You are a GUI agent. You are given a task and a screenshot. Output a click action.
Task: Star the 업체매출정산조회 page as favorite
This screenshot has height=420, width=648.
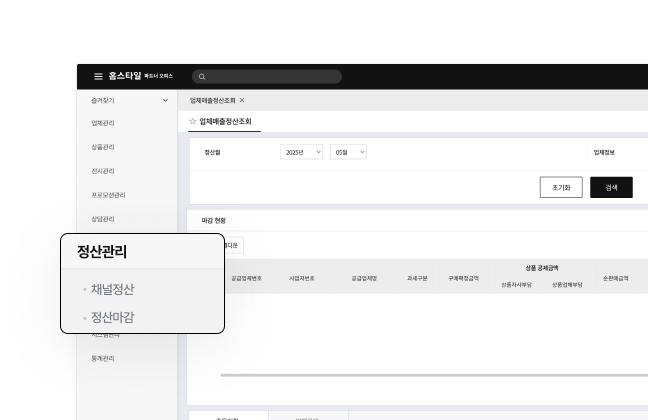point(193,121)
